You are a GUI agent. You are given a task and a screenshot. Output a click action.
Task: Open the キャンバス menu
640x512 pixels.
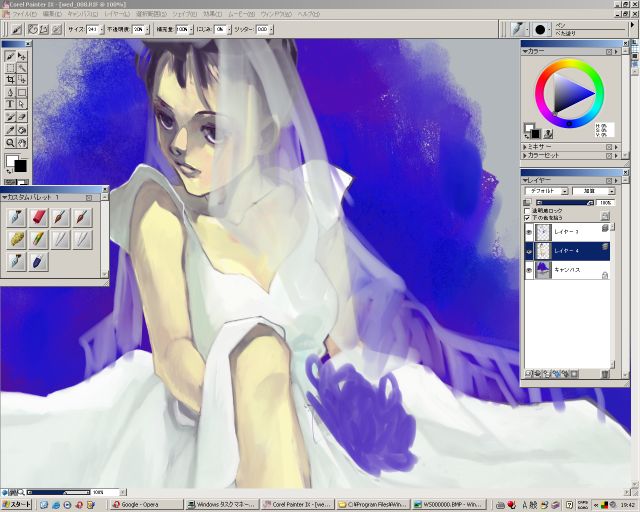(x=82, y=14)
